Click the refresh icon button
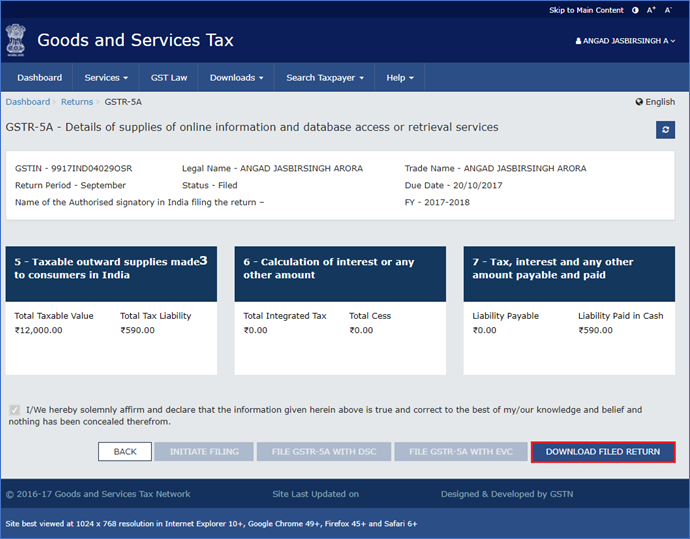The width and height of the screenshot is (690, 539). 665,130
